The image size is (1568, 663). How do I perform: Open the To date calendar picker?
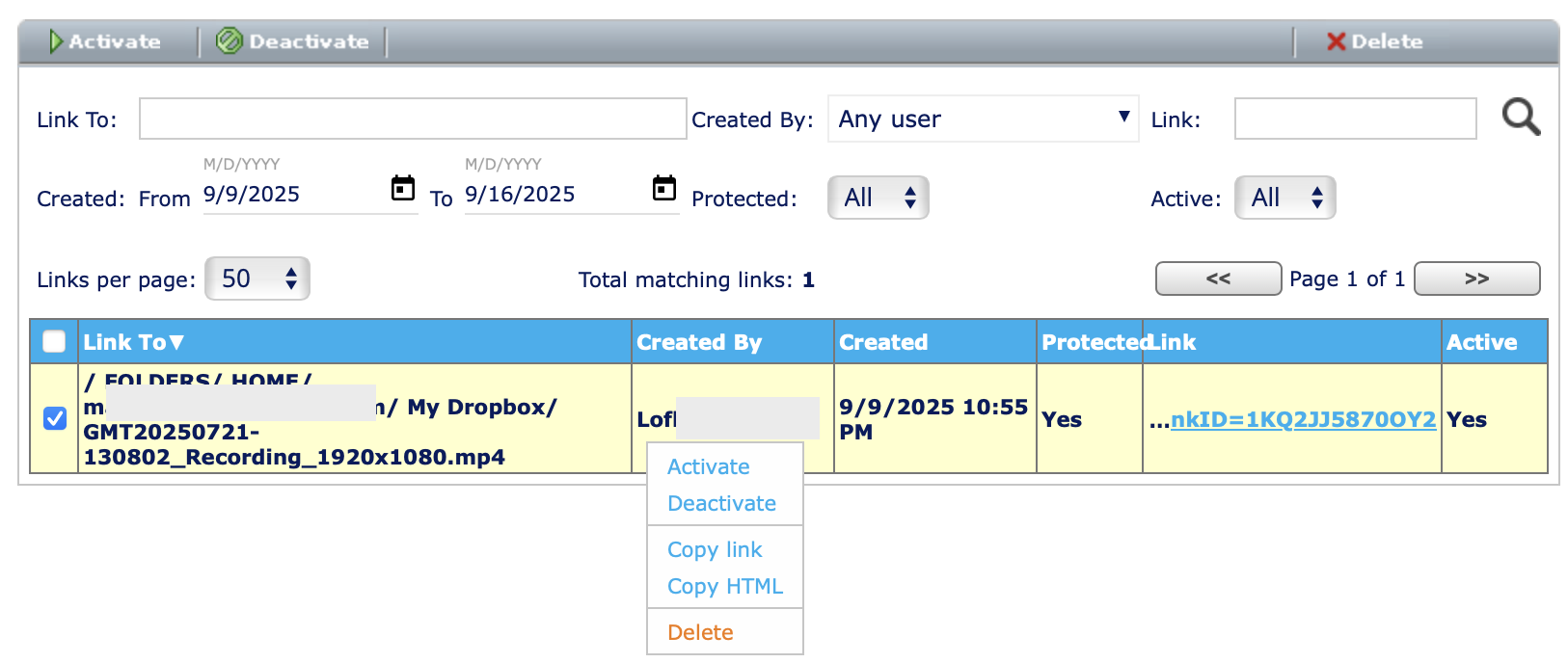[x=664, y=188]
